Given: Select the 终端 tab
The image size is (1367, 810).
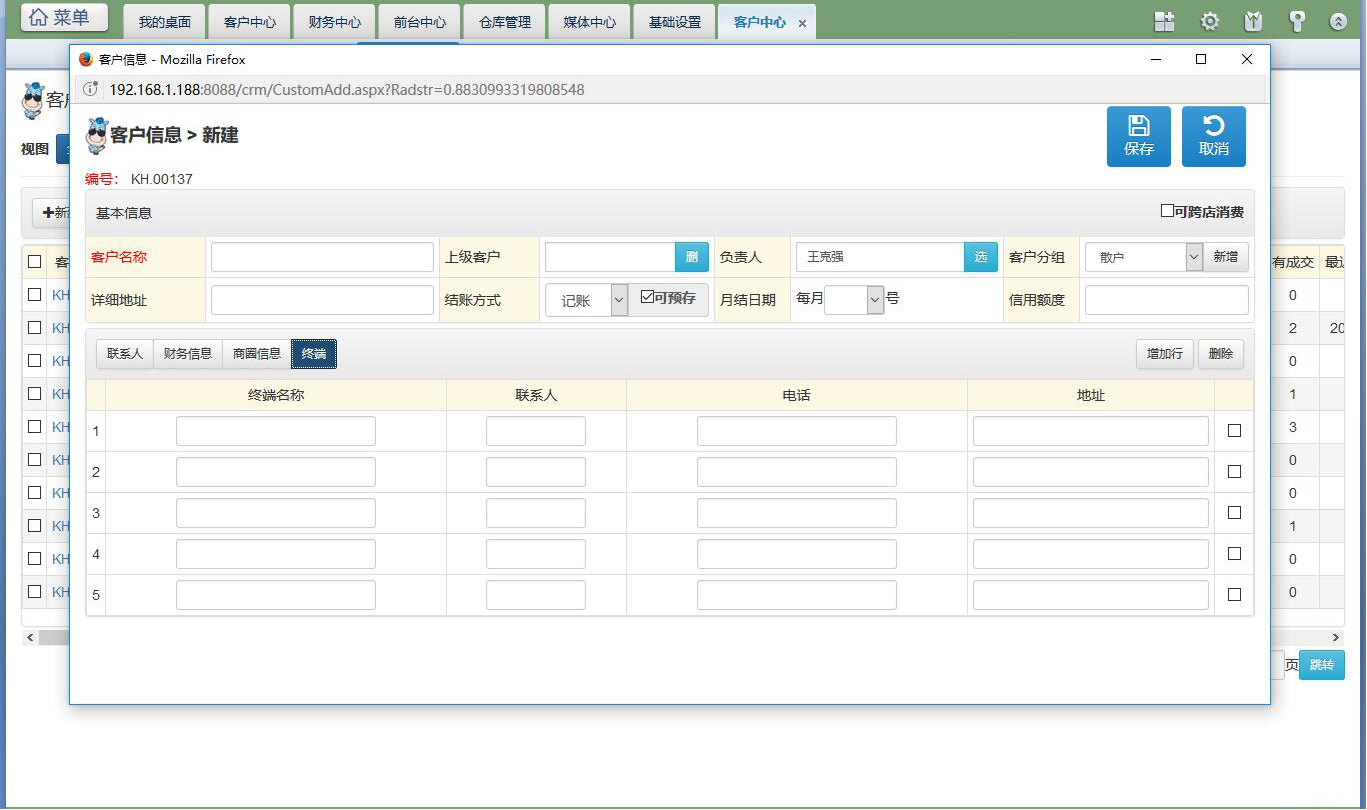Looking at the screenshot, I should tap(314, 354).
